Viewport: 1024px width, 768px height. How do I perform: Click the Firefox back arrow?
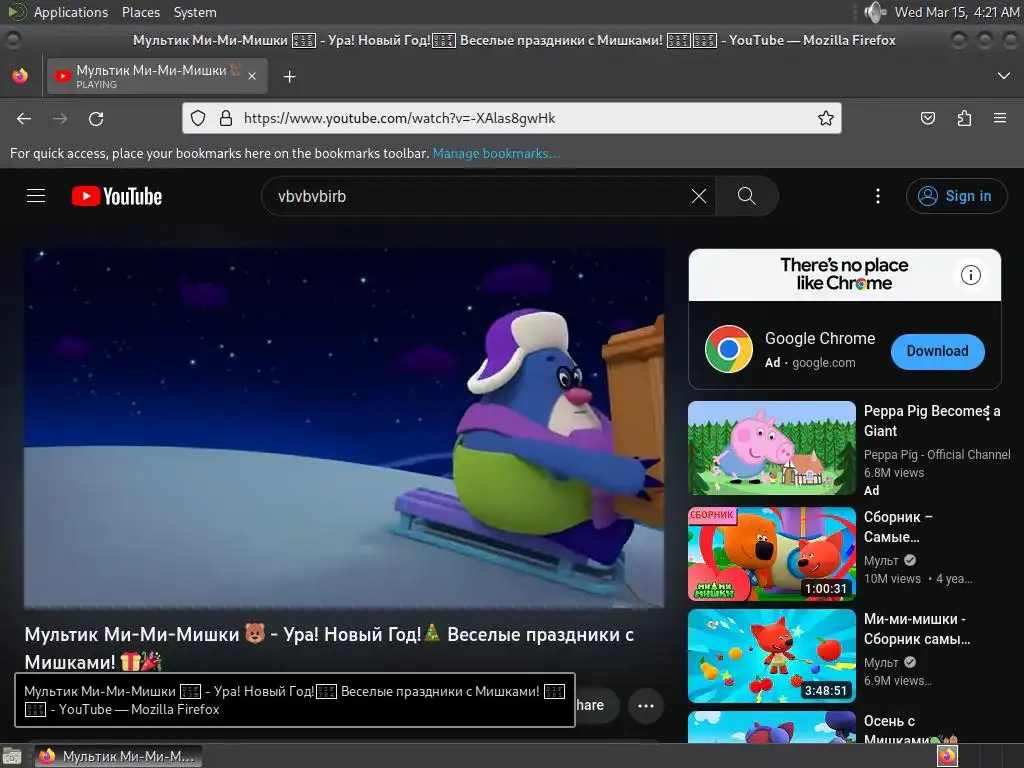point(24,118)
